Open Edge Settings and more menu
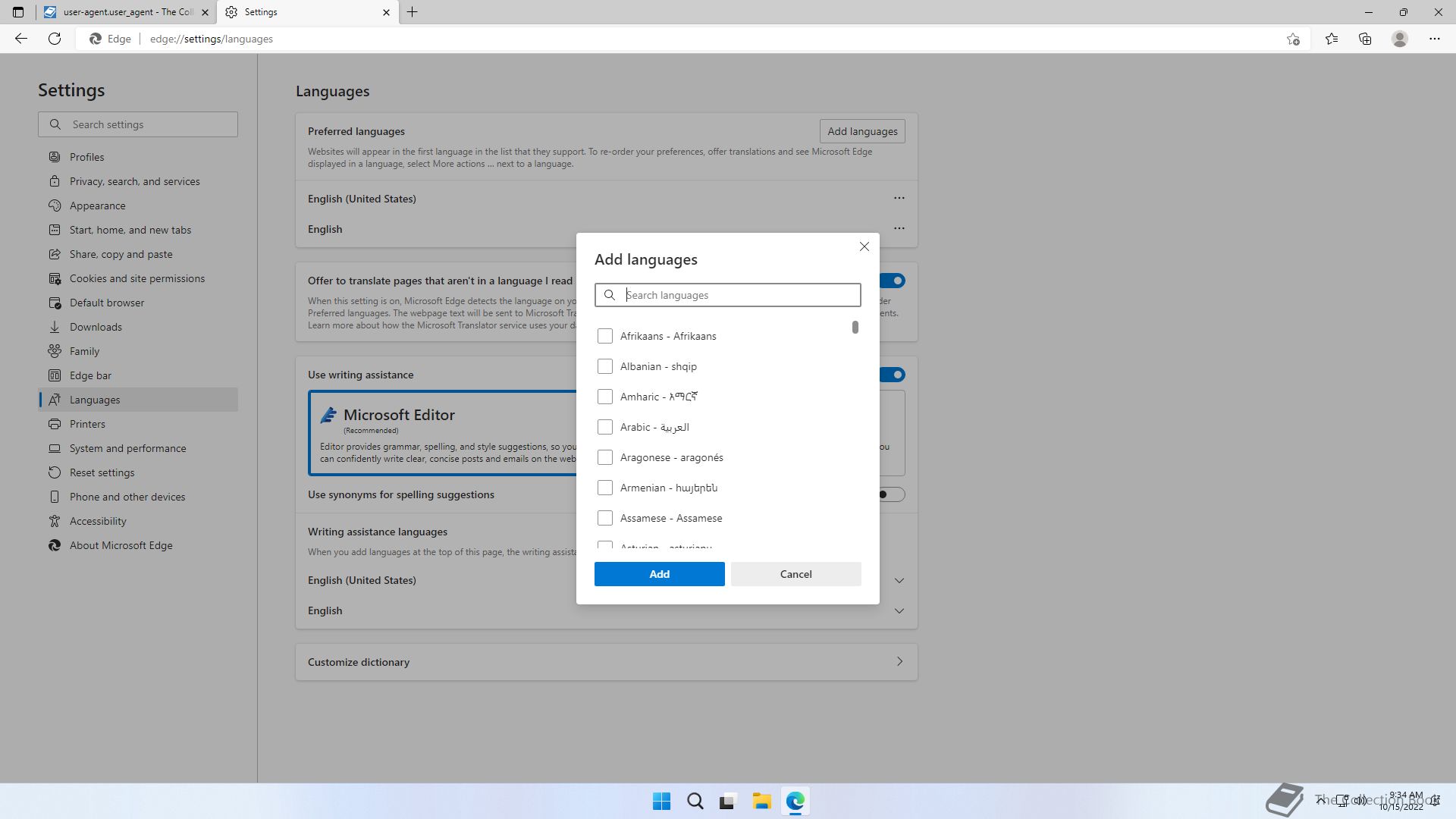This screenshot has height=819, width=1456. [1434, 39]
